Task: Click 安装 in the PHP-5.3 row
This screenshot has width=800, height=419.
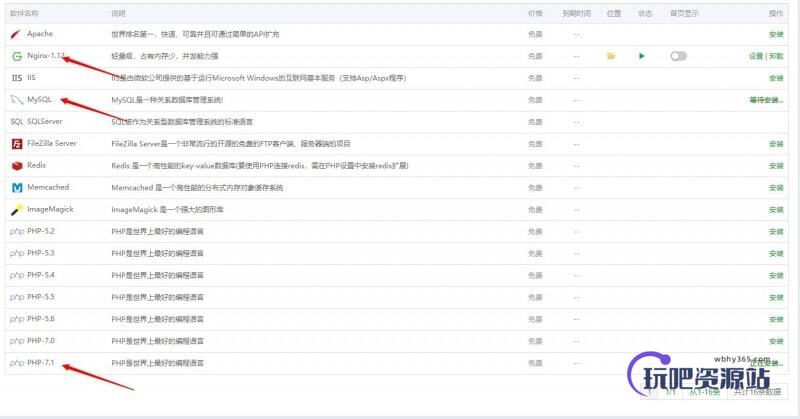Action: tap(776, 254)
